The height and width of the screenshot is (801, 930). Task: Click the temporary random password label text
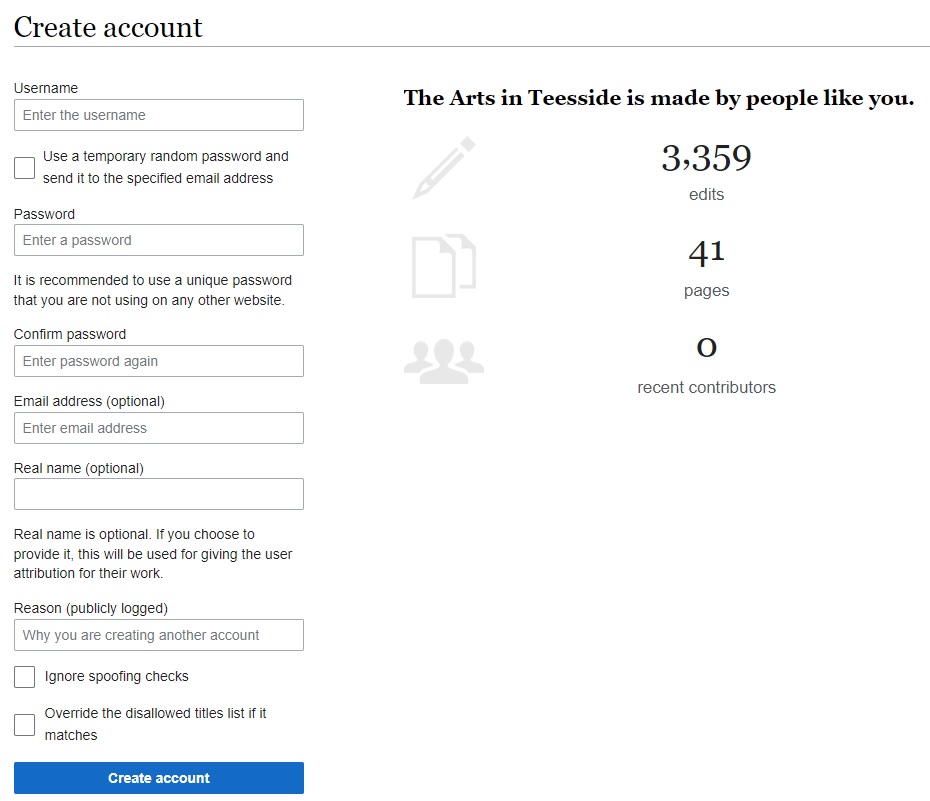click(165, 167)
